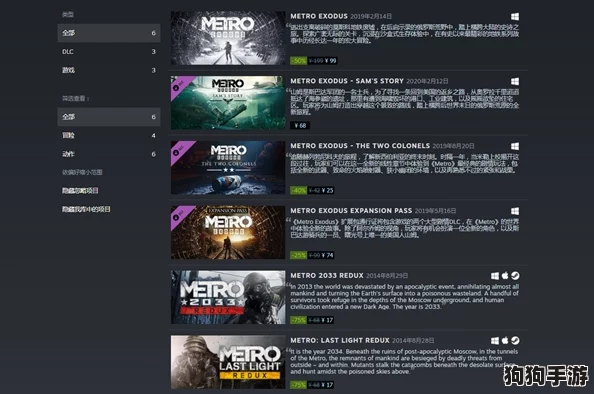Open Metro Exodus Expansion Pass title
594x394 pixels.
[351, 211]
